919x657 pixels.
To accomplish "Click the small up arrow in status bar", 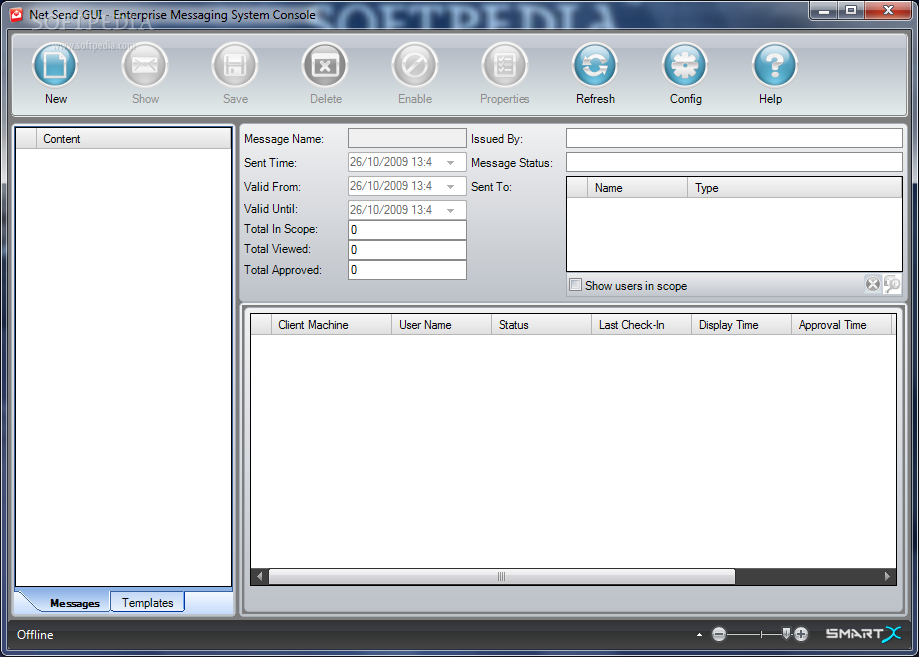I will click(x=699, y=634).
